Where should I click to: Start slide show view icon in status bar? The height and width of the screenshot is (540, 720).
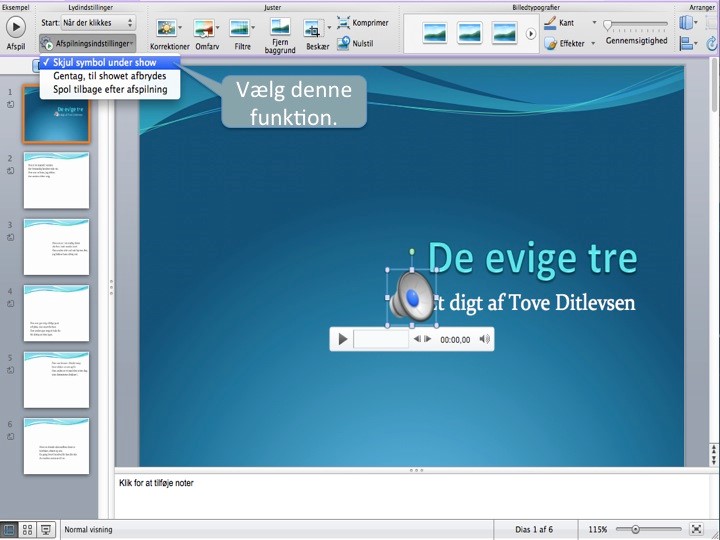(45, 529)
